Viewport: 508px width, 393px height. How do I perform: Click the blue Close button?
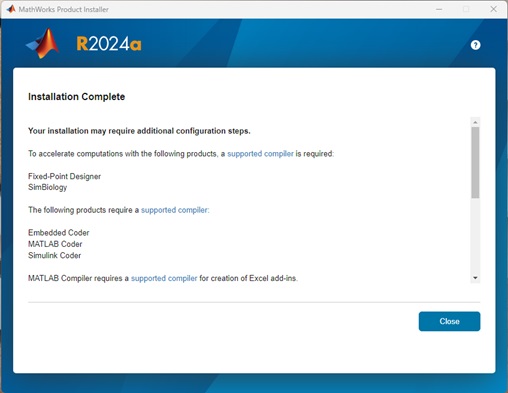[449, 321]
